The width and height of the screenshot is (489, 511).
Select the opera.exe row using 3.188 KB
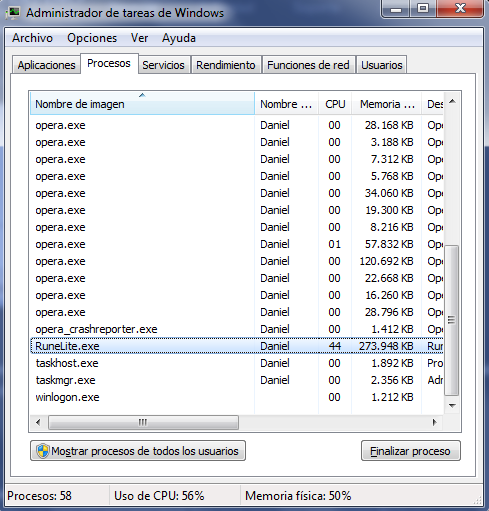[237, 142]
